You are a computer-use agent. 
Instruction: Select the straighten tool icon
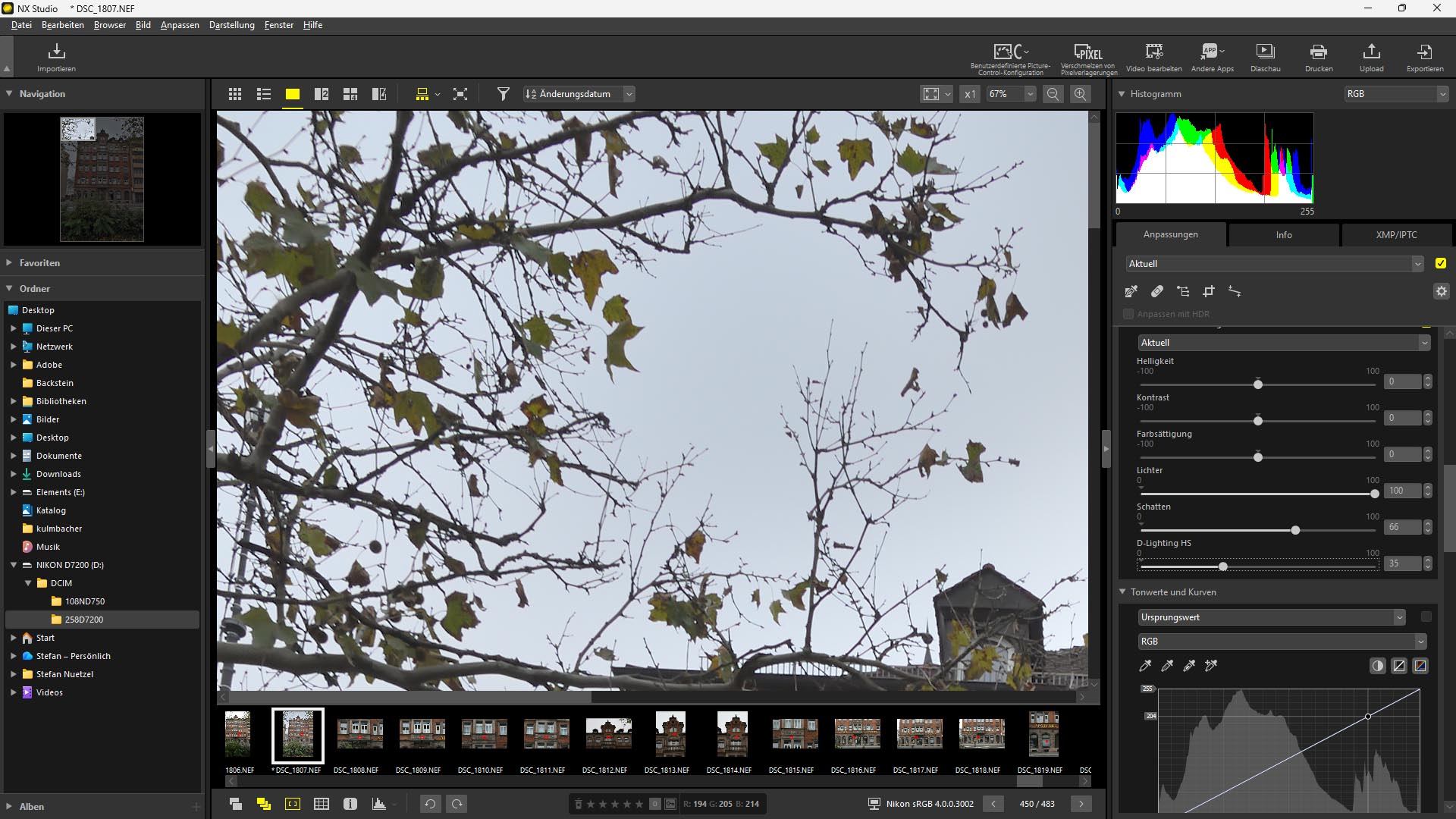pos(1235,291)
